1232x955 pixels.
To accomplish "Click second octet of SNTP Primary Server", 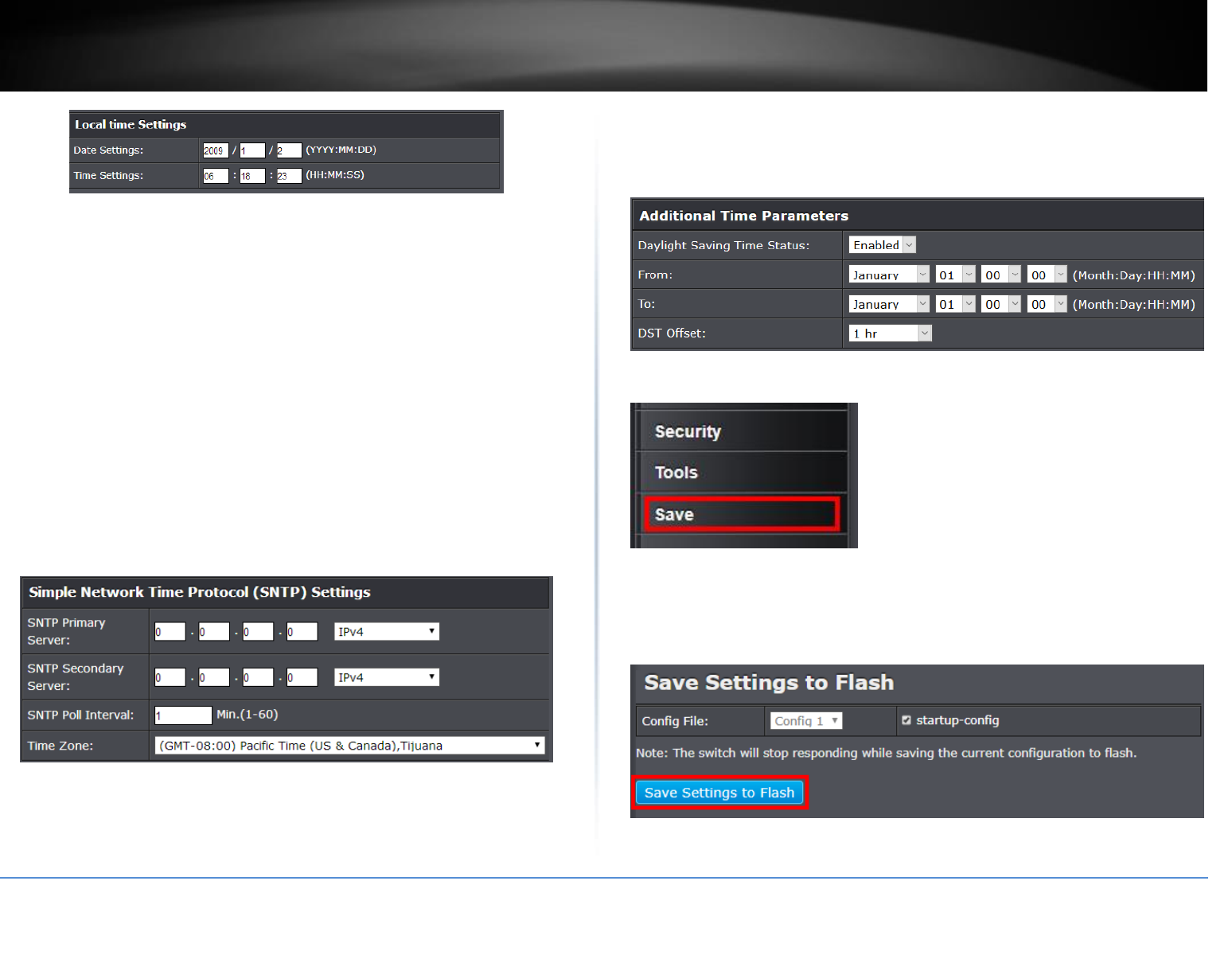I will tap(214, 632).
